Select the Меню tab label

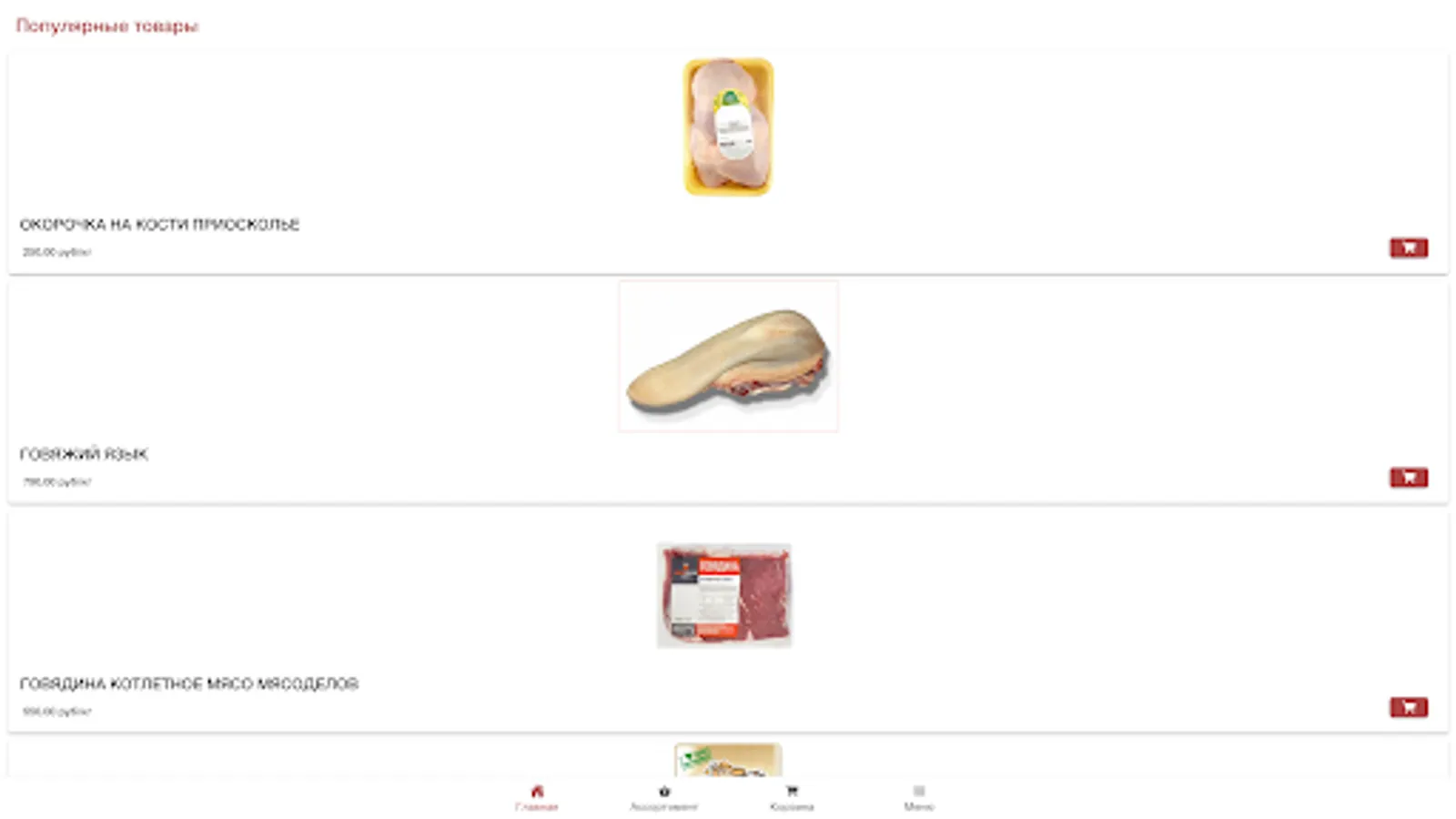(x=919, y=807)
